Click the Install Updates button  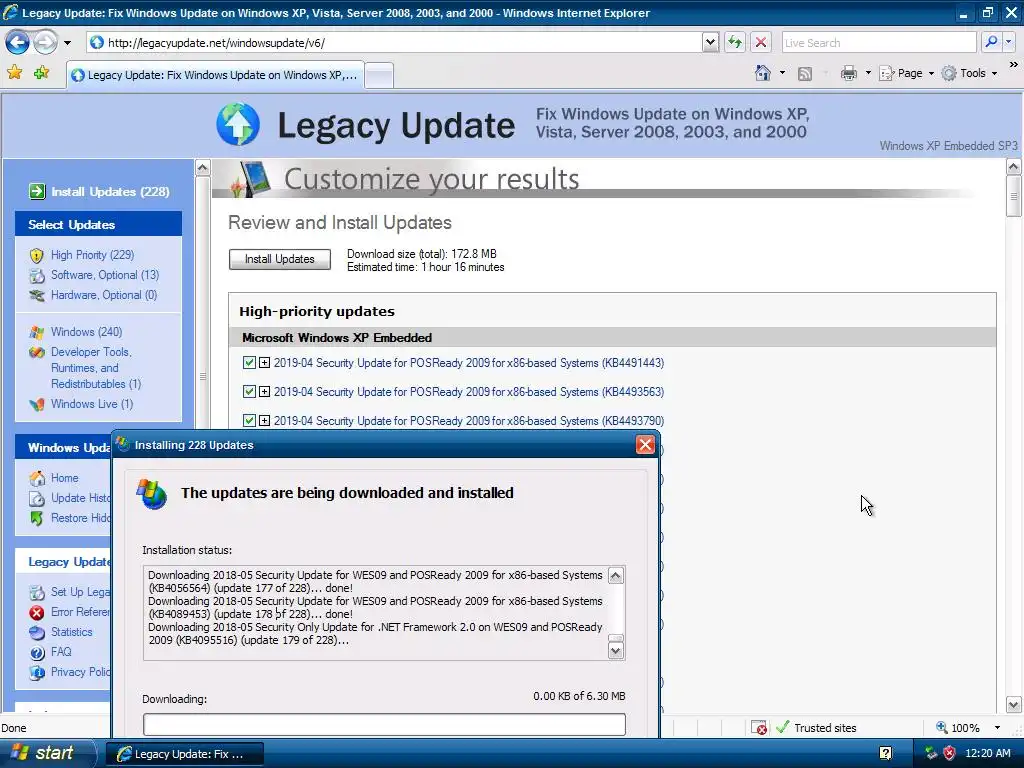tap(280, 259)
